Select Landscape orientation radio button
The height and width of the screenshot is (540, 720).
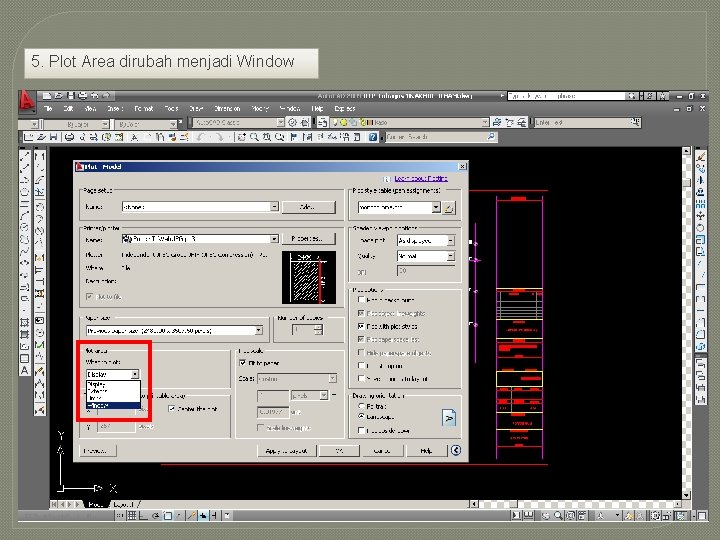coord(361,416)
